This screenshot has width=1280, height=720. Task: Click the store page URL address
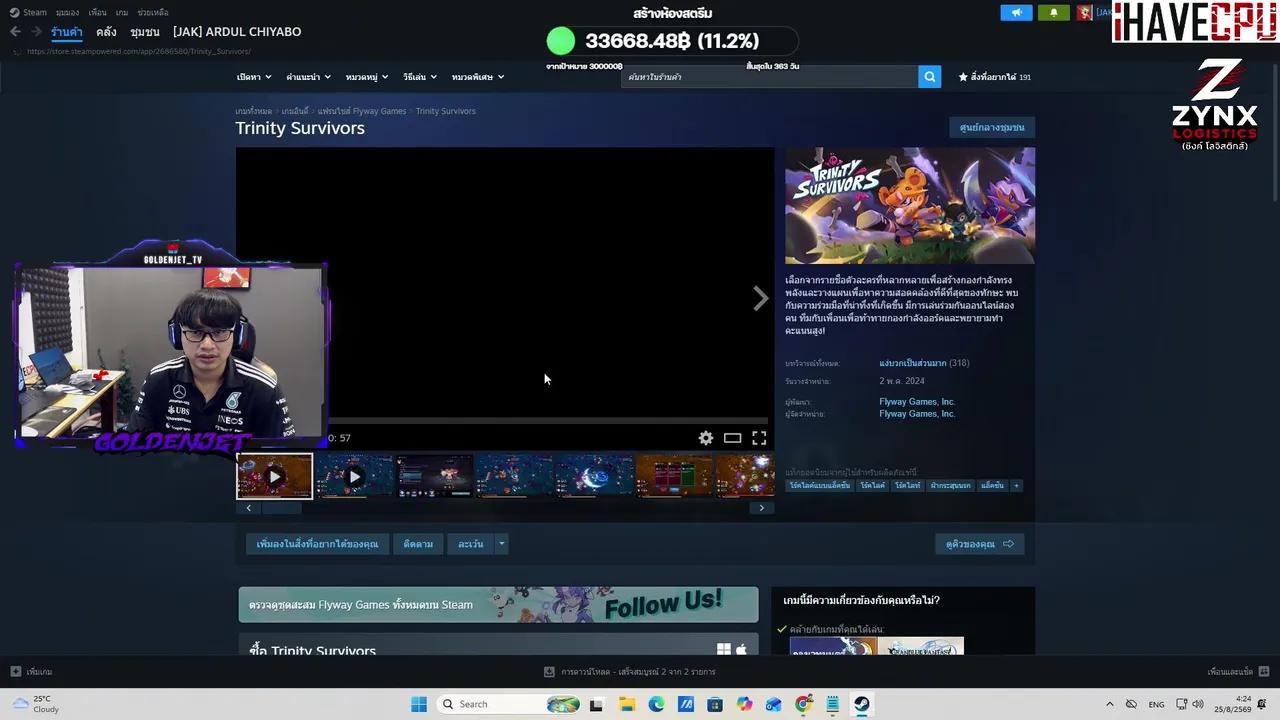[139, 51]
